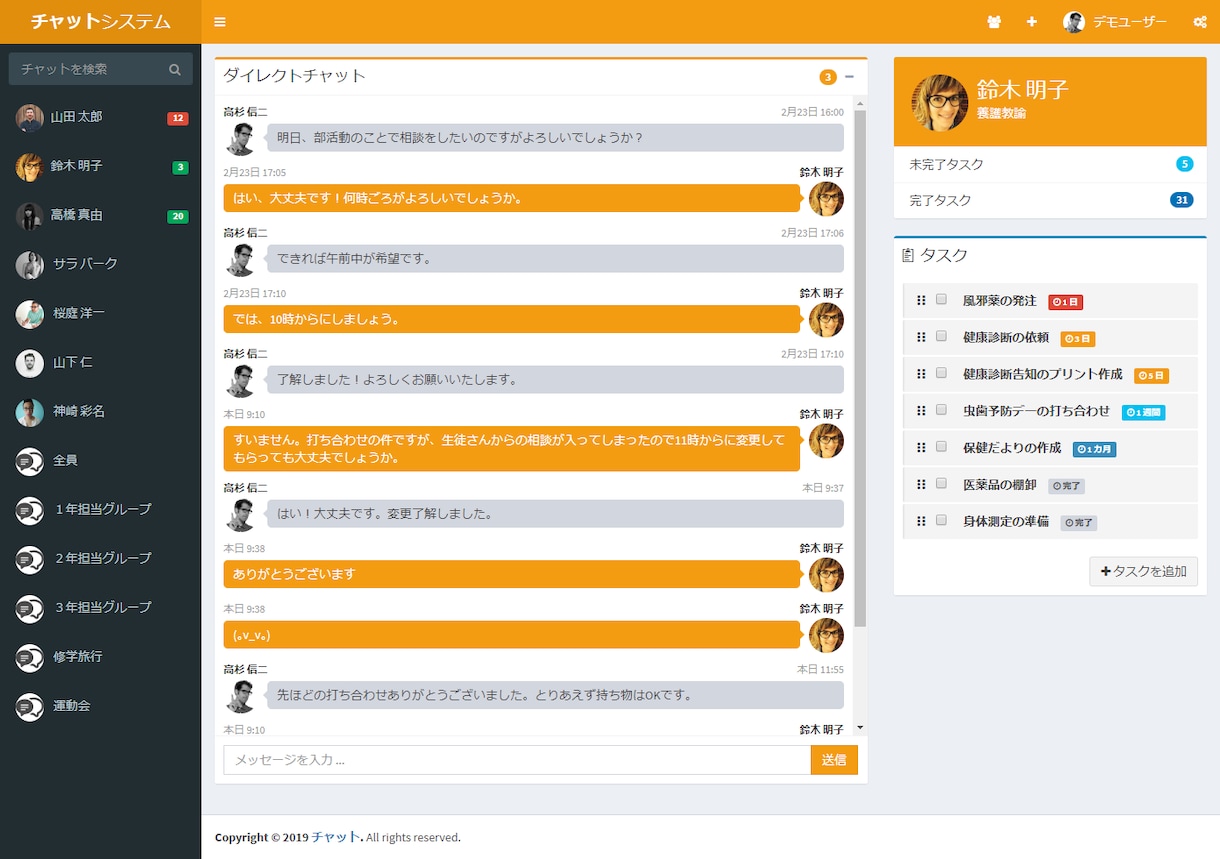
Task: Toggle the 身体測定の準備 checkbox
Action: [x=941, y=520]
